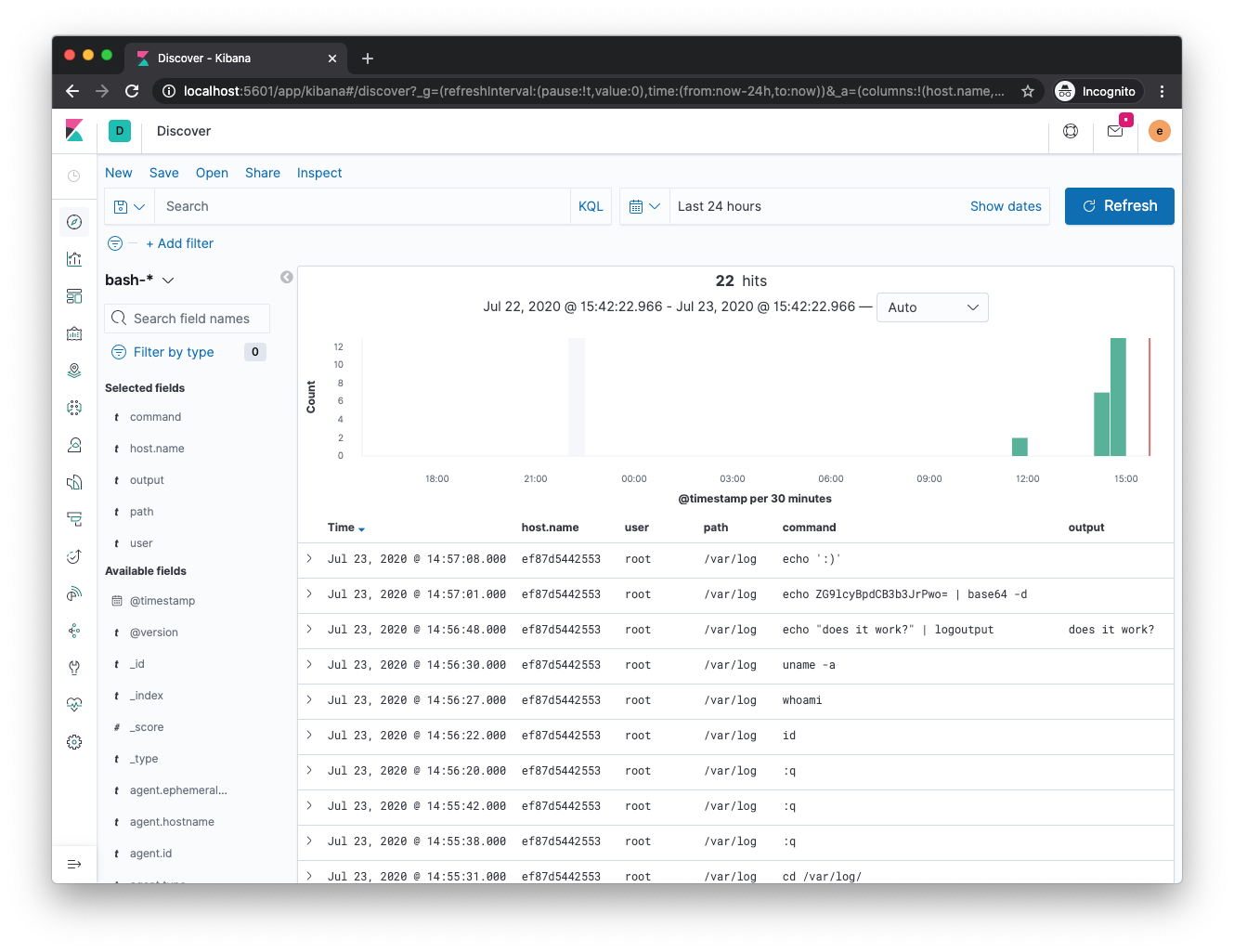Open the Auto interval dropdown on the histogram
The height and width of the screenshot is (952, 1234).
coord(932,307)
